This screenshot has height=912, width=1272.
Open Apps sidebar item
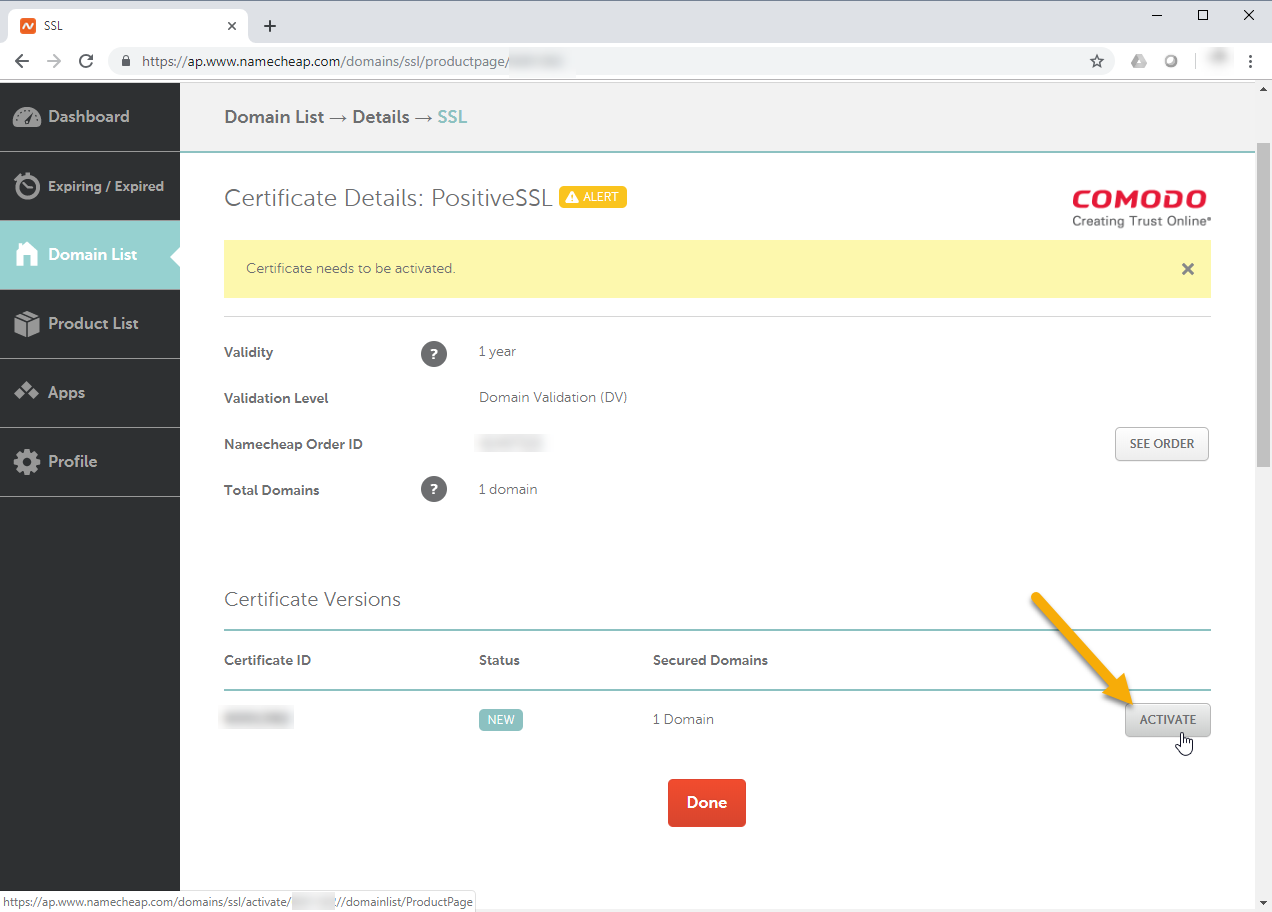(x=90, y=393)
